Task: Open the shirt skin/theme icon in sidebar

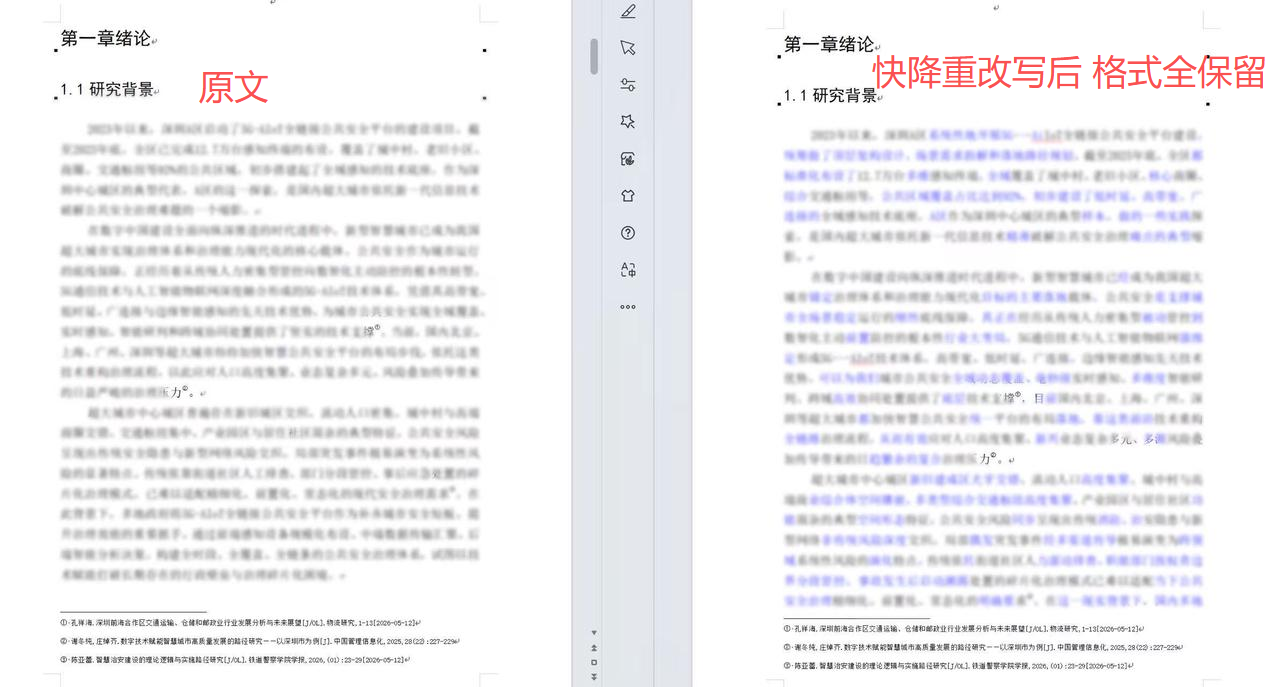Action: 628,196
